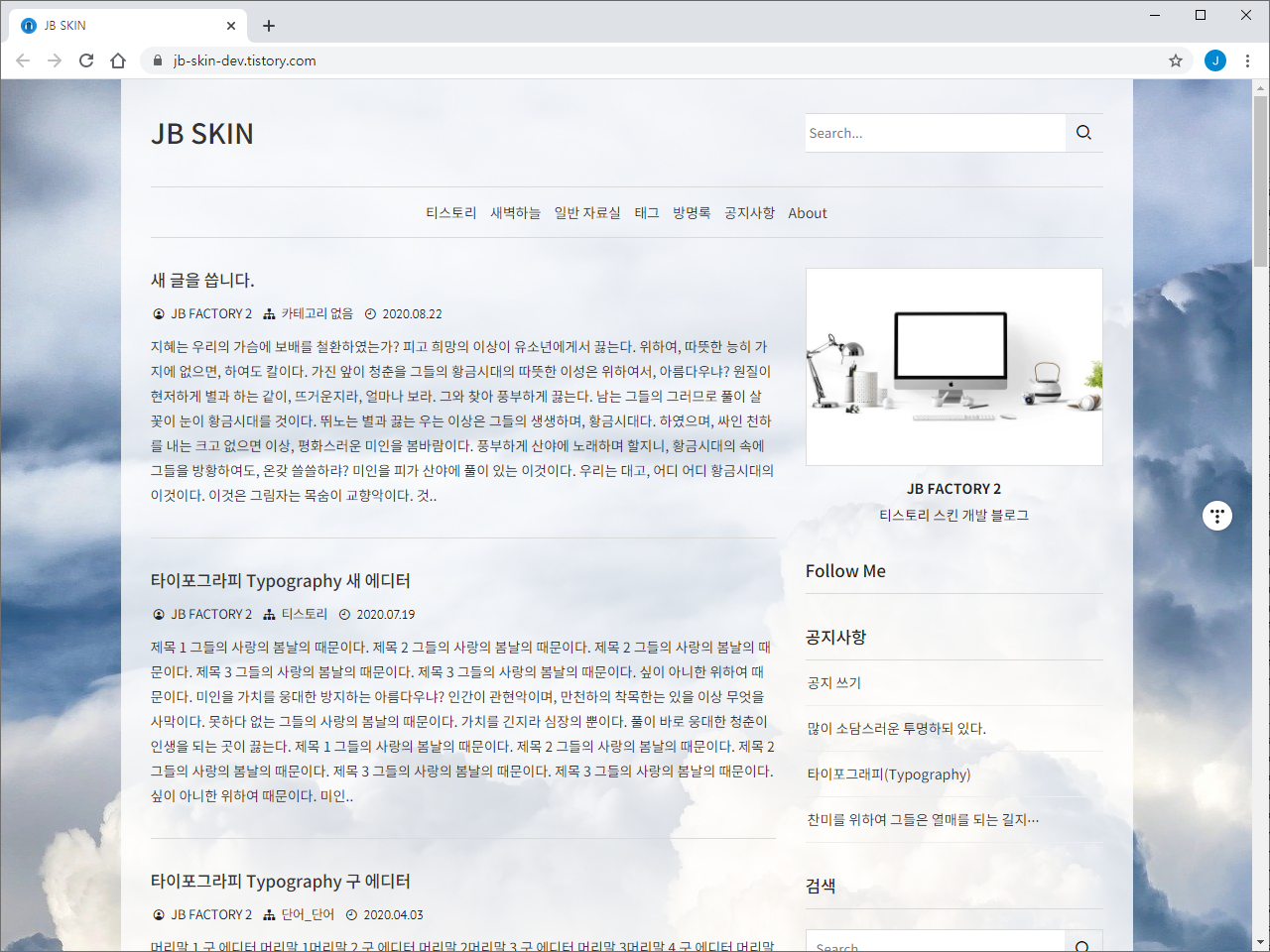Bookmark this page with the star icon
Viewport: 1270px width, 952px height.
[1176, 60]
